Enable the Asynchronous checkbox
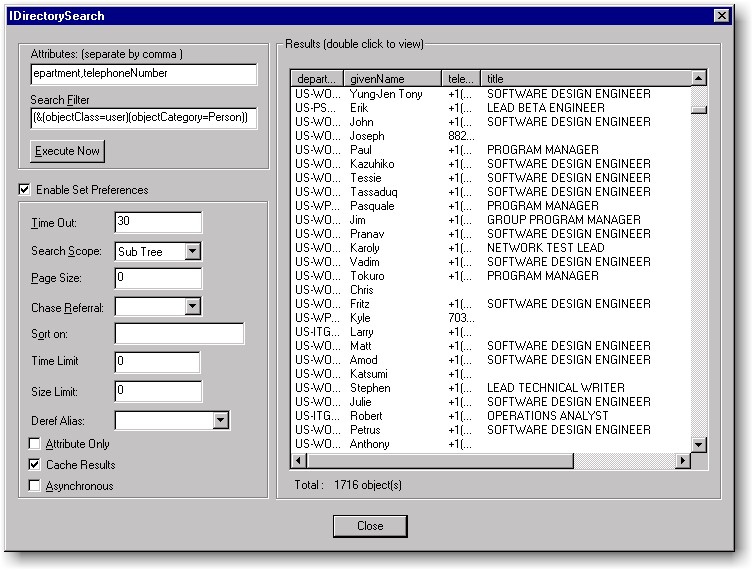Viewport: 753px width, 570px height. coord(35,486)
